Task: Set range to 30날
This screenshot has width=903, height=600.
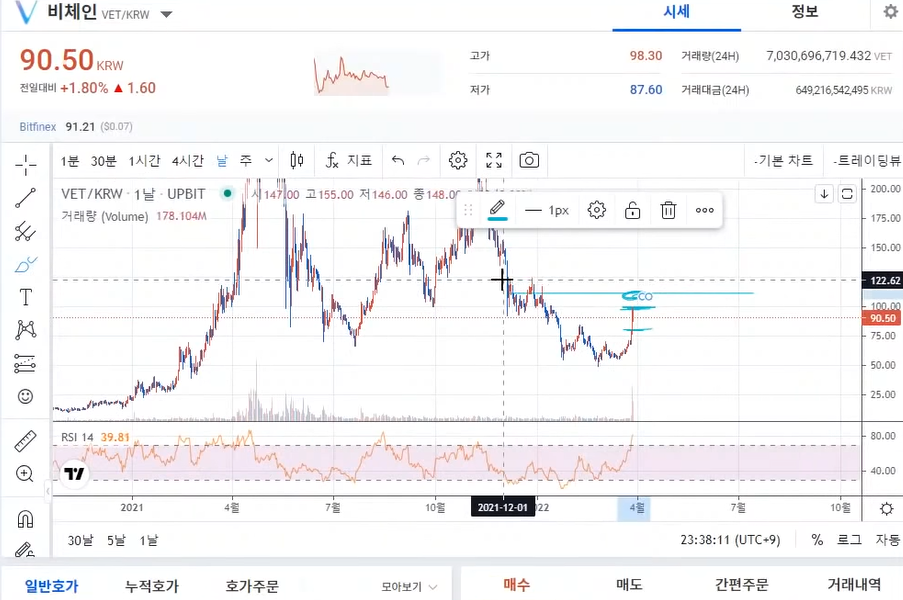Action: pos(80,540)
